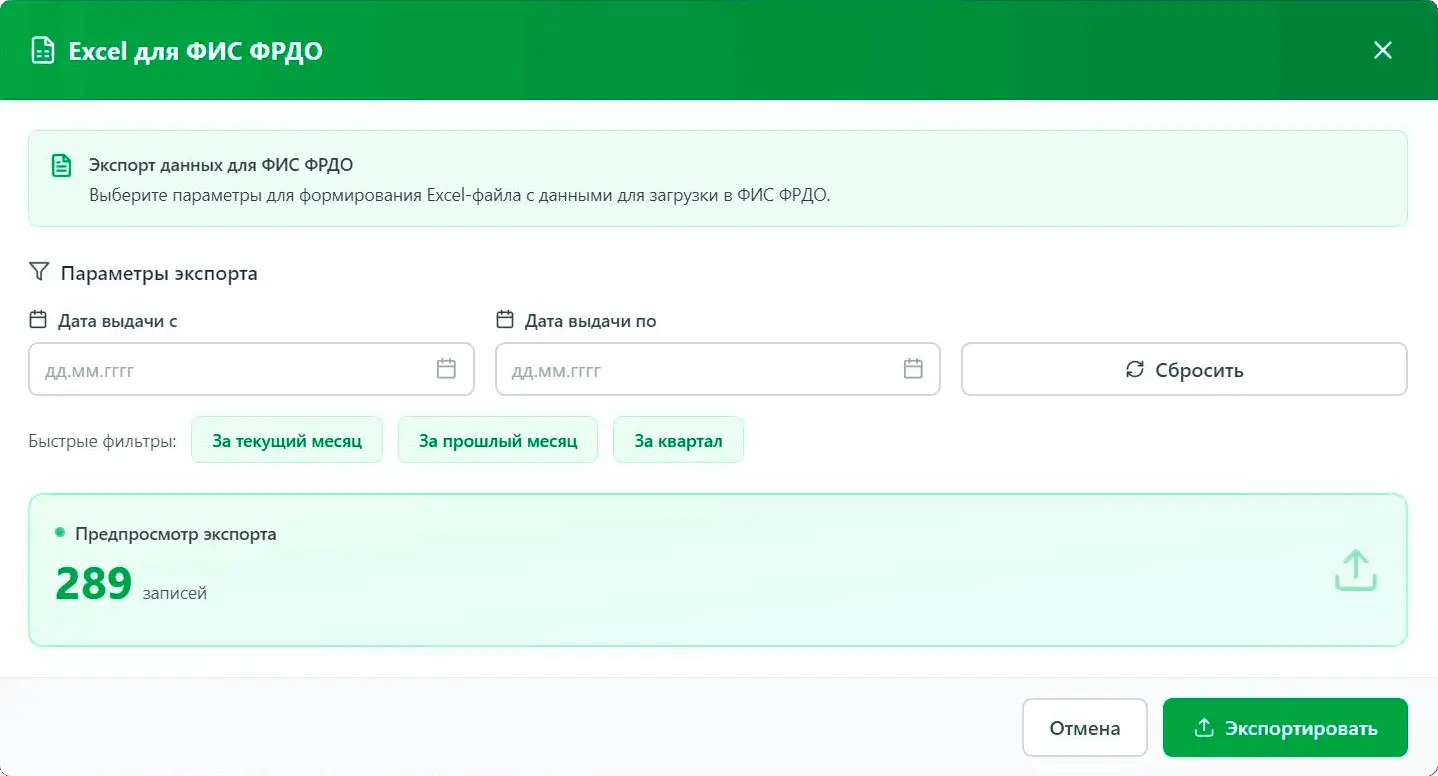Screen dimensions: 1438x776
Task: Click the Выберите параметры description text
Action: [x=460, y=195]
